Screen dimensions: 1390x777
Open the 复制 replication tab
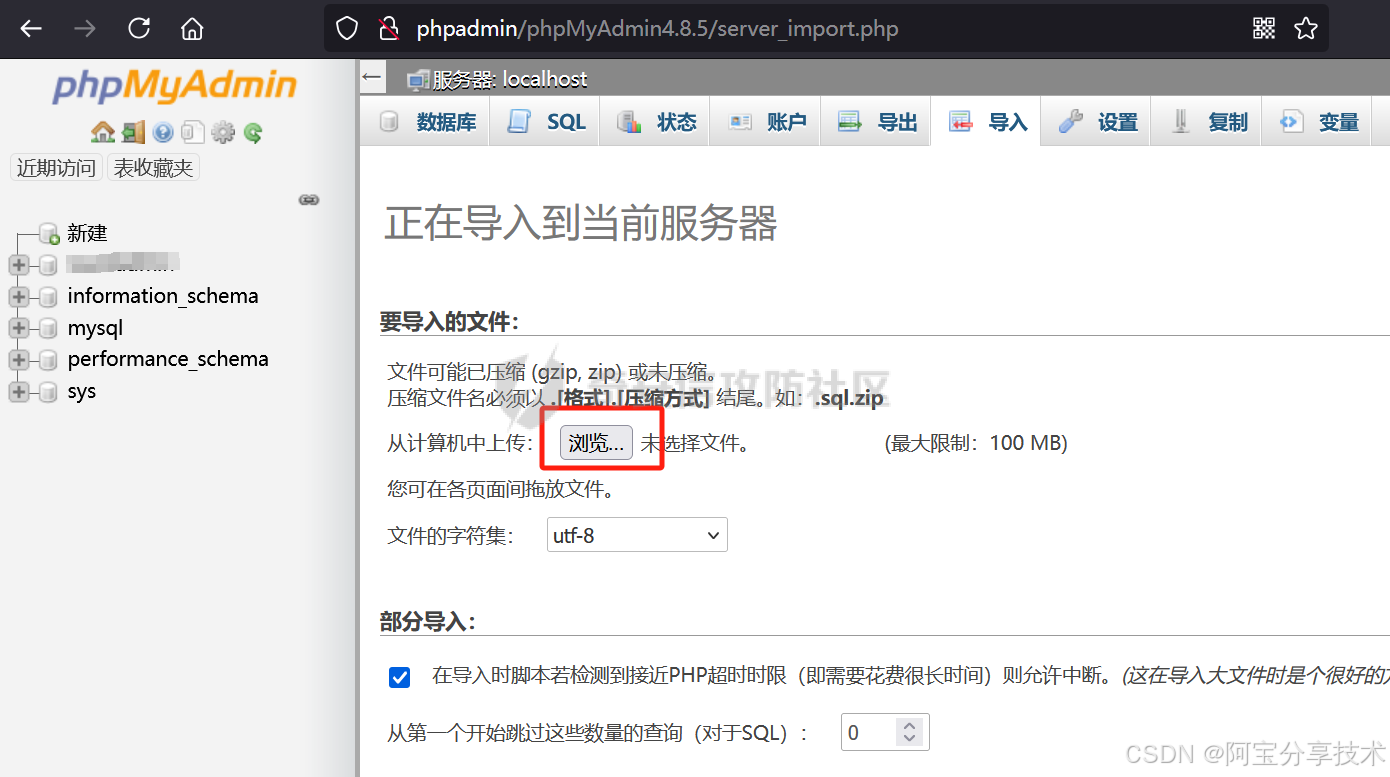pos(1207,122)
